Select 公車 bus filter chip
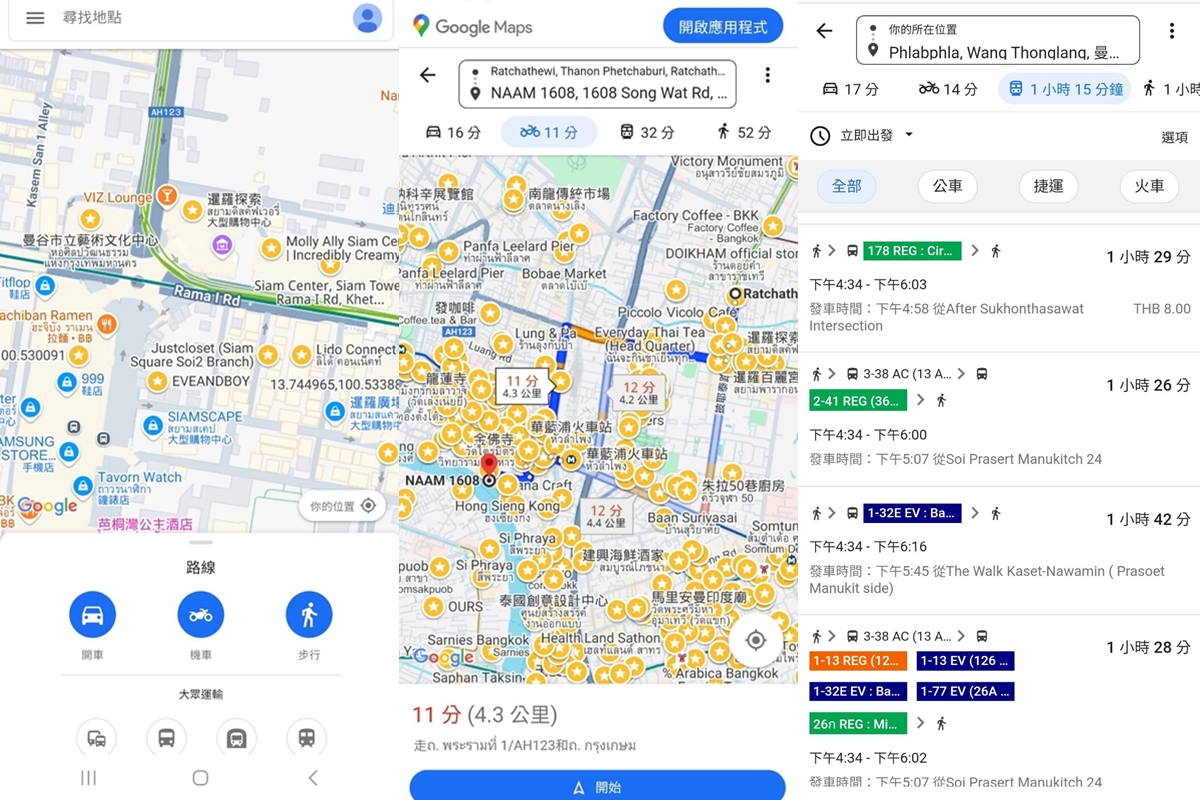The height and width of the screenshot is (800, 1200). tap(947, 186)
